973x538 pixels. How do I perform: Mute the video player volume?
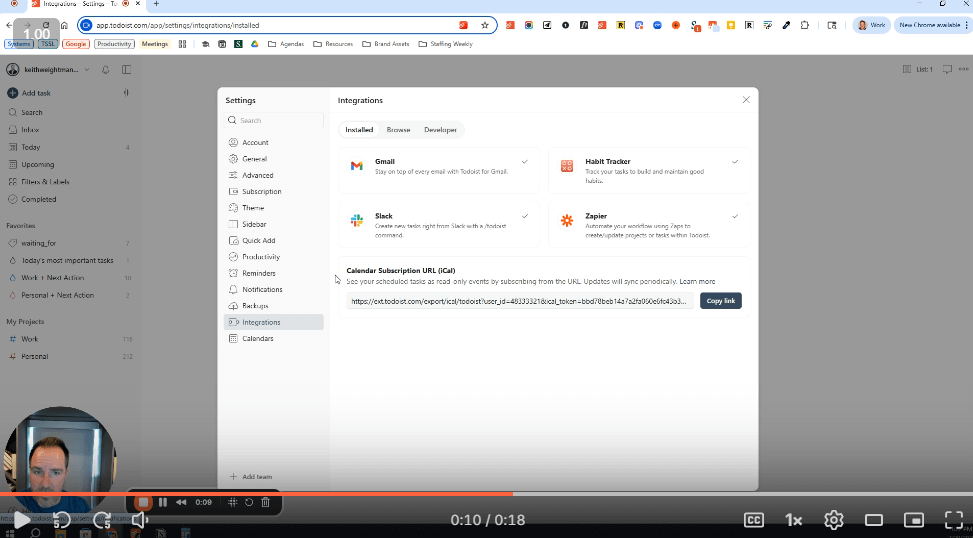(140, 520)
